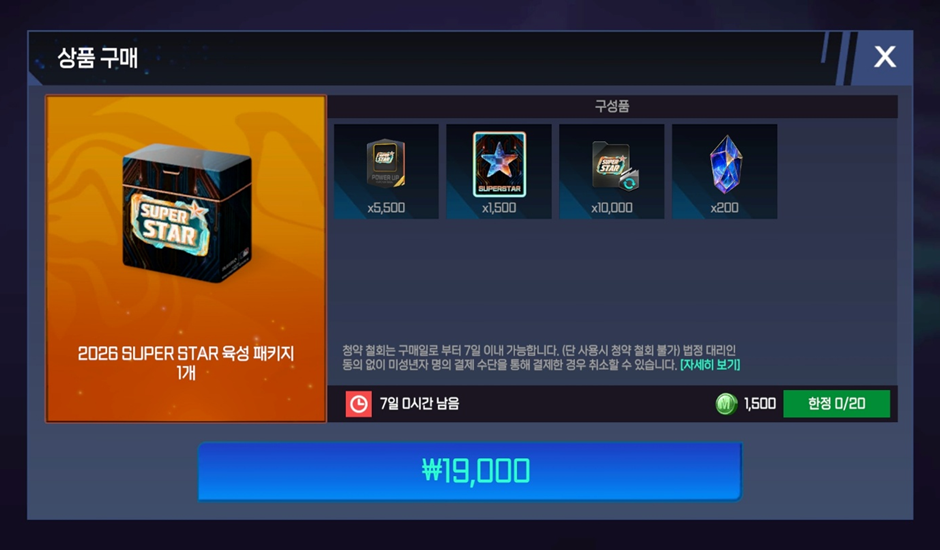Select the SUPERSTAR star card x1,500
Image resolution: width=940 pixels, height=550 pixels.
(x=499, y=172)
